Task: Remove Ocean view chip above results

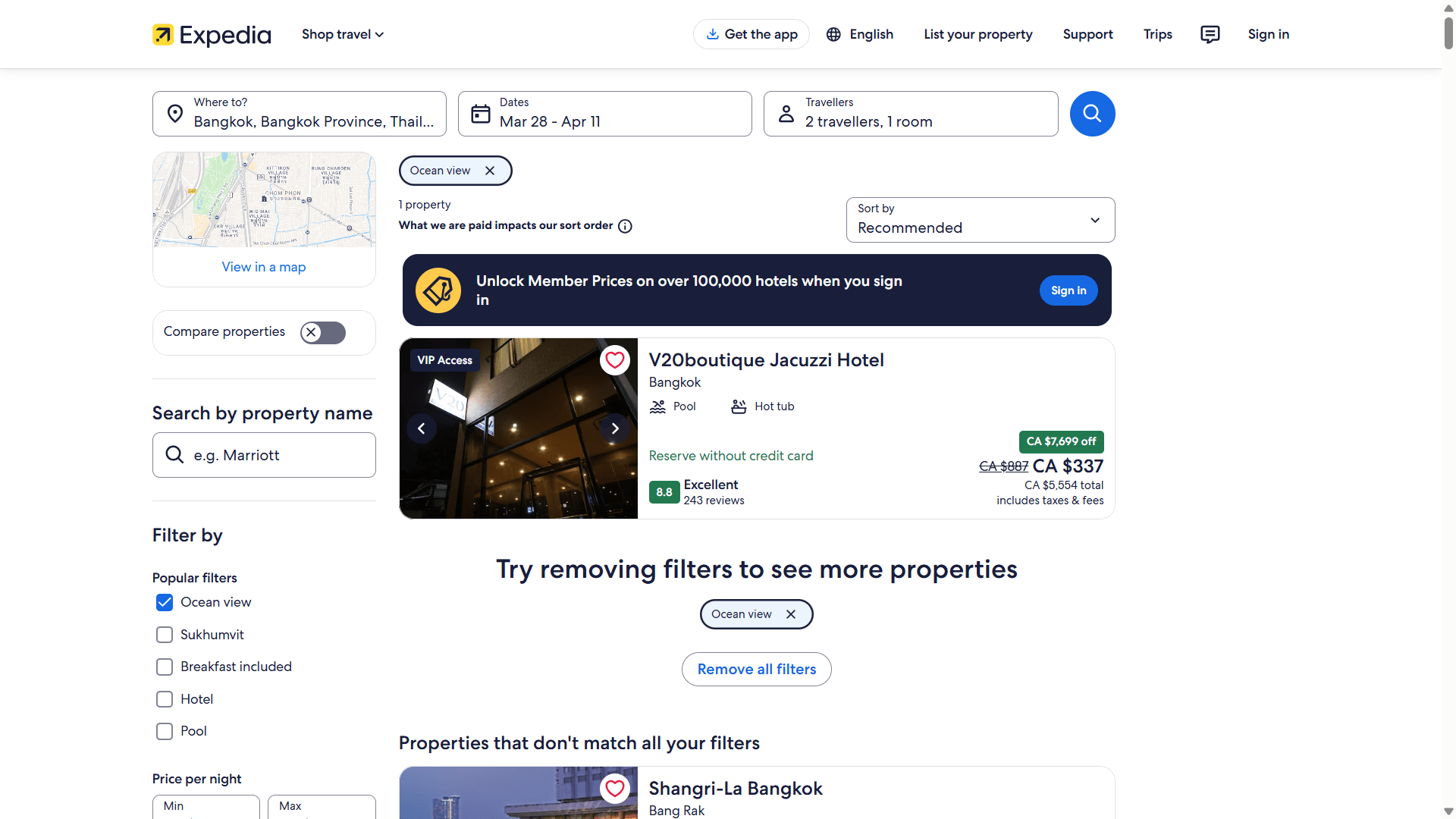Action: (x=490, y=171)
